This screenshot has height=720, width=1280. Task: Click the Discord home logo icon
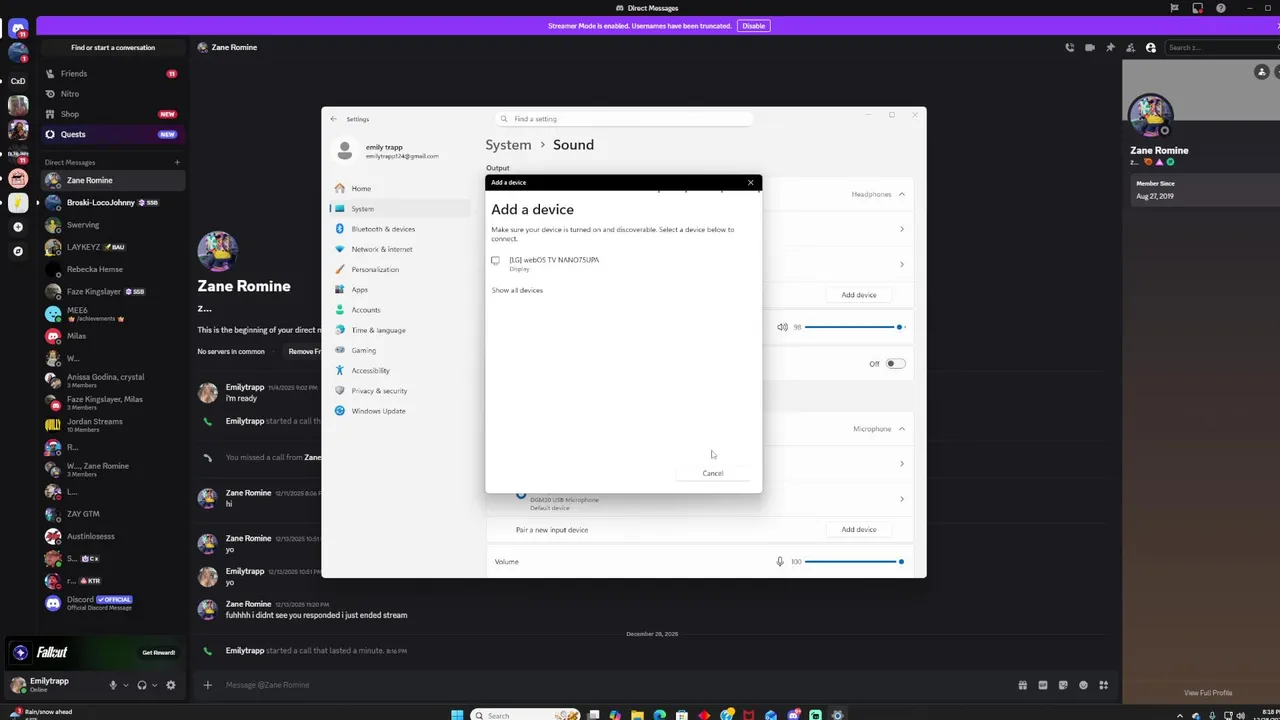[18, 30]
